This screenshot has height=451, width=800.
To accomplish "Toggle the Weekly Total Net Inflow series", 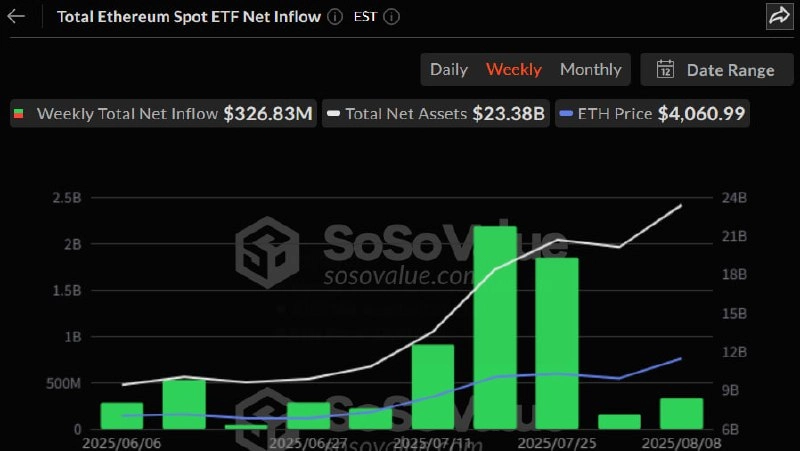I will (x=163, y=113).
